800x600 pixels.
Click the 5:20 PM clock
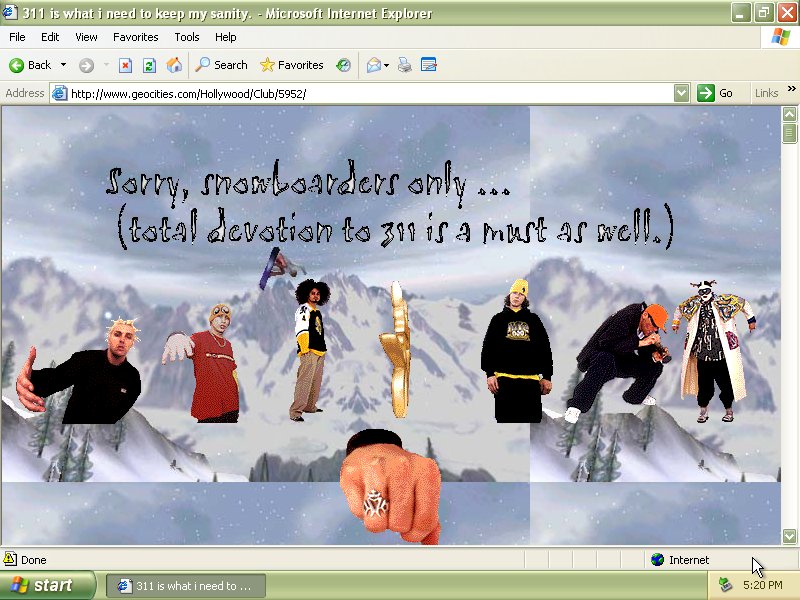763,585
